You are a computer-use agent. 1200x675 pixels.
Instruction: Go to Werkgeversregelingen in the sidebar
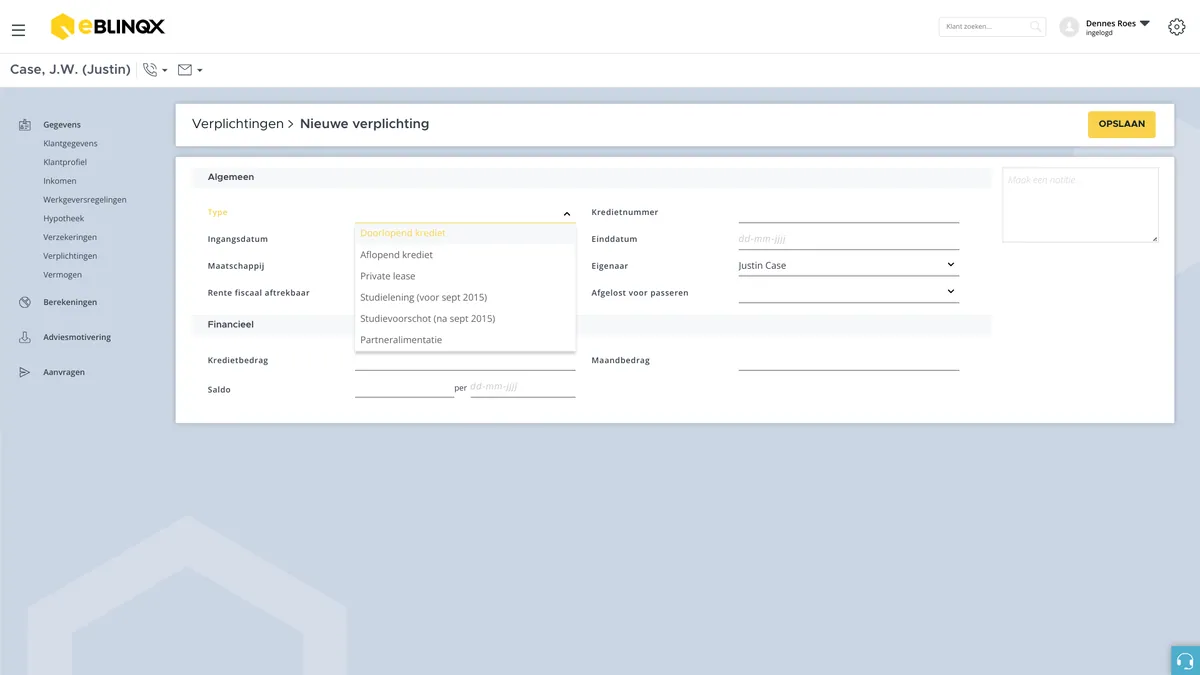pyautogui.click(x=85, y=200)
